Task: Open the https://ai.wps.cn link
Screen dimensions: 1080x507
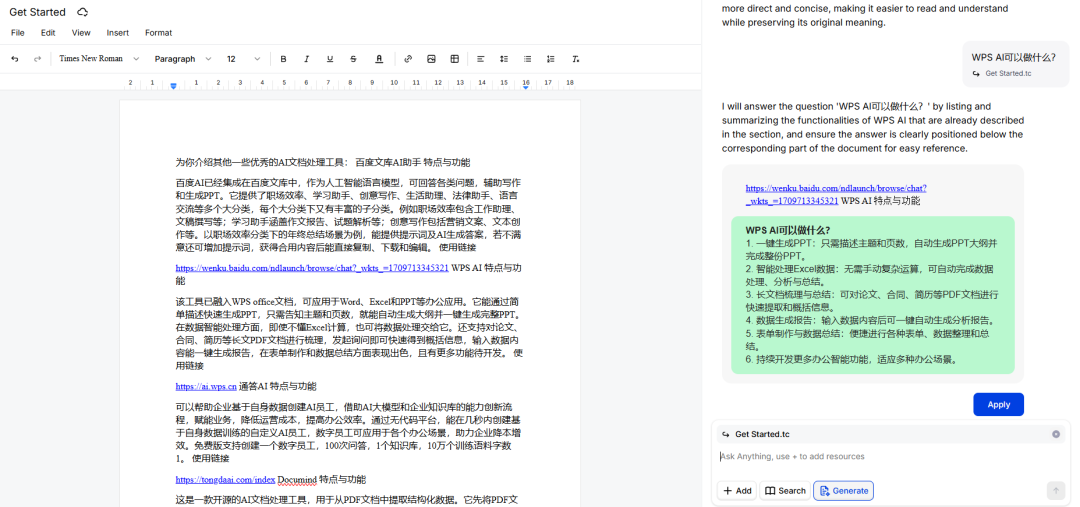Action: tap(206, 386)
